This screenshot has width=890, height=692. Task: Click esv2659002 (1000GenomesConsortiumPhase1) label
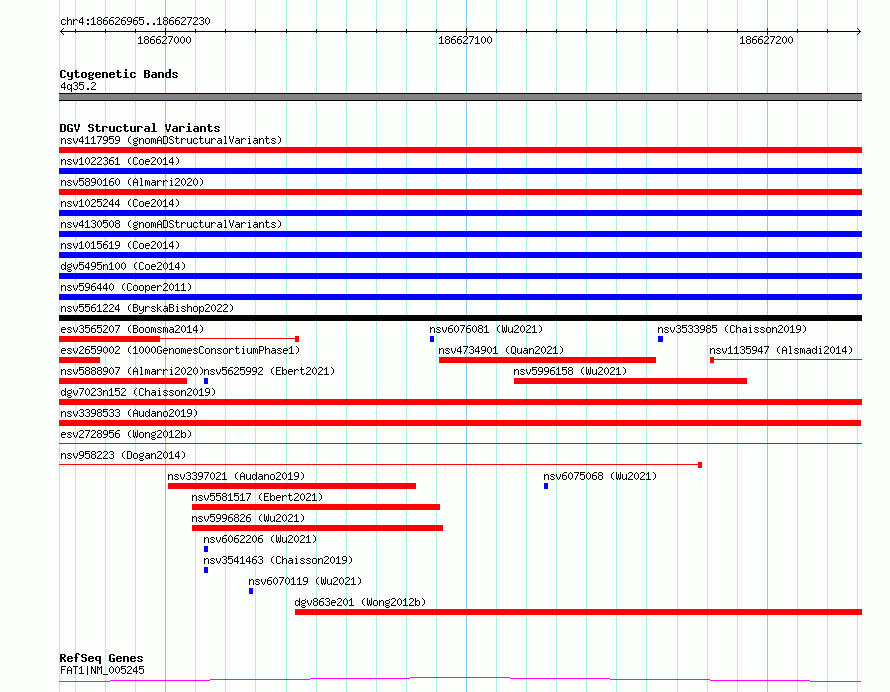180,350
